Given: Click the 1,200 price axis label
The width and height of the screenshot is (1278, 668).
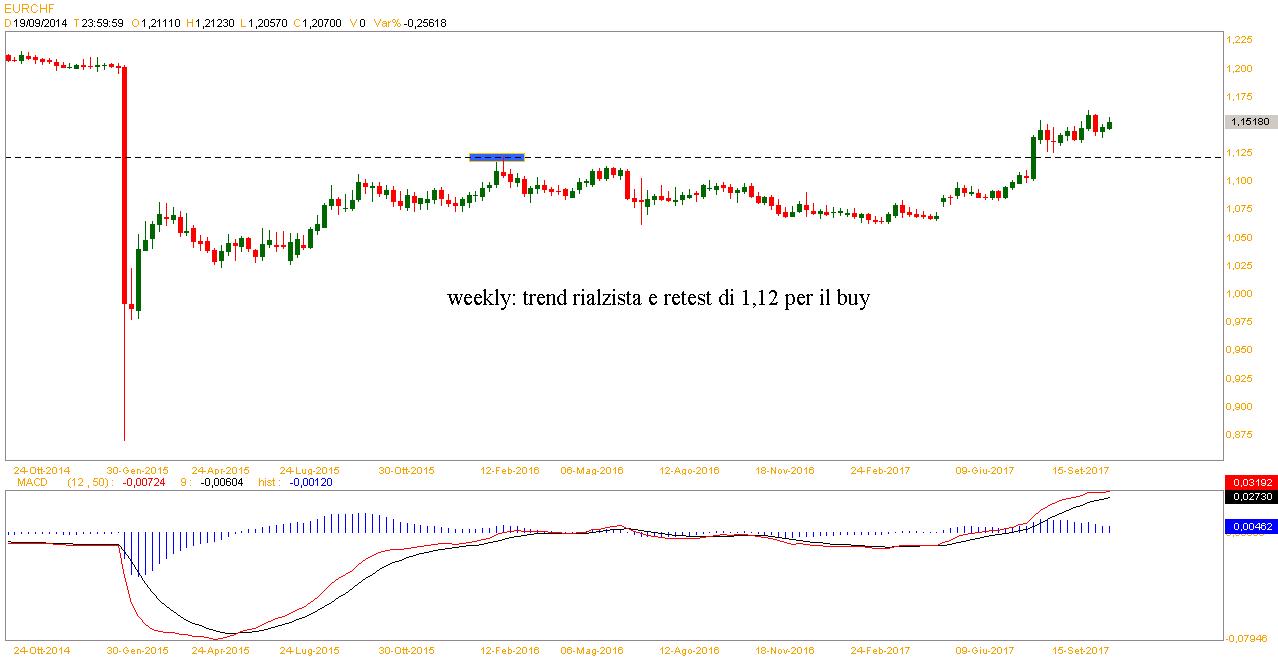Looking at the screenshot, I should 1239,68.
